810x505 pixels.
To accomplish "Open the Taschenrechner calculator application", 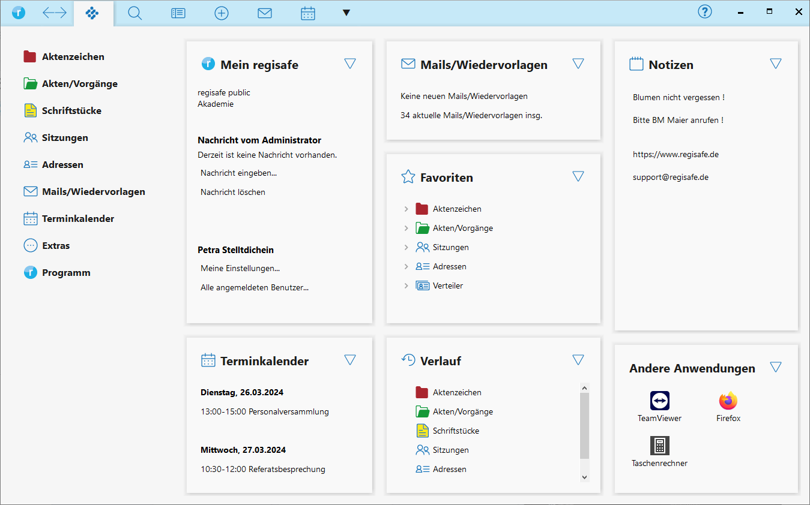I will [x=659, y=450].
